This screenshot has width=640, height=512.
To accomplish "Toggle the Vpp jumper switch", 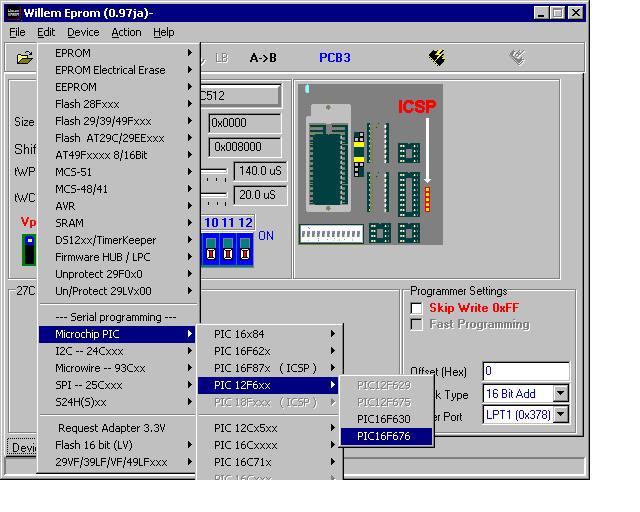I will pyautogui.click(x=29, y=249).
